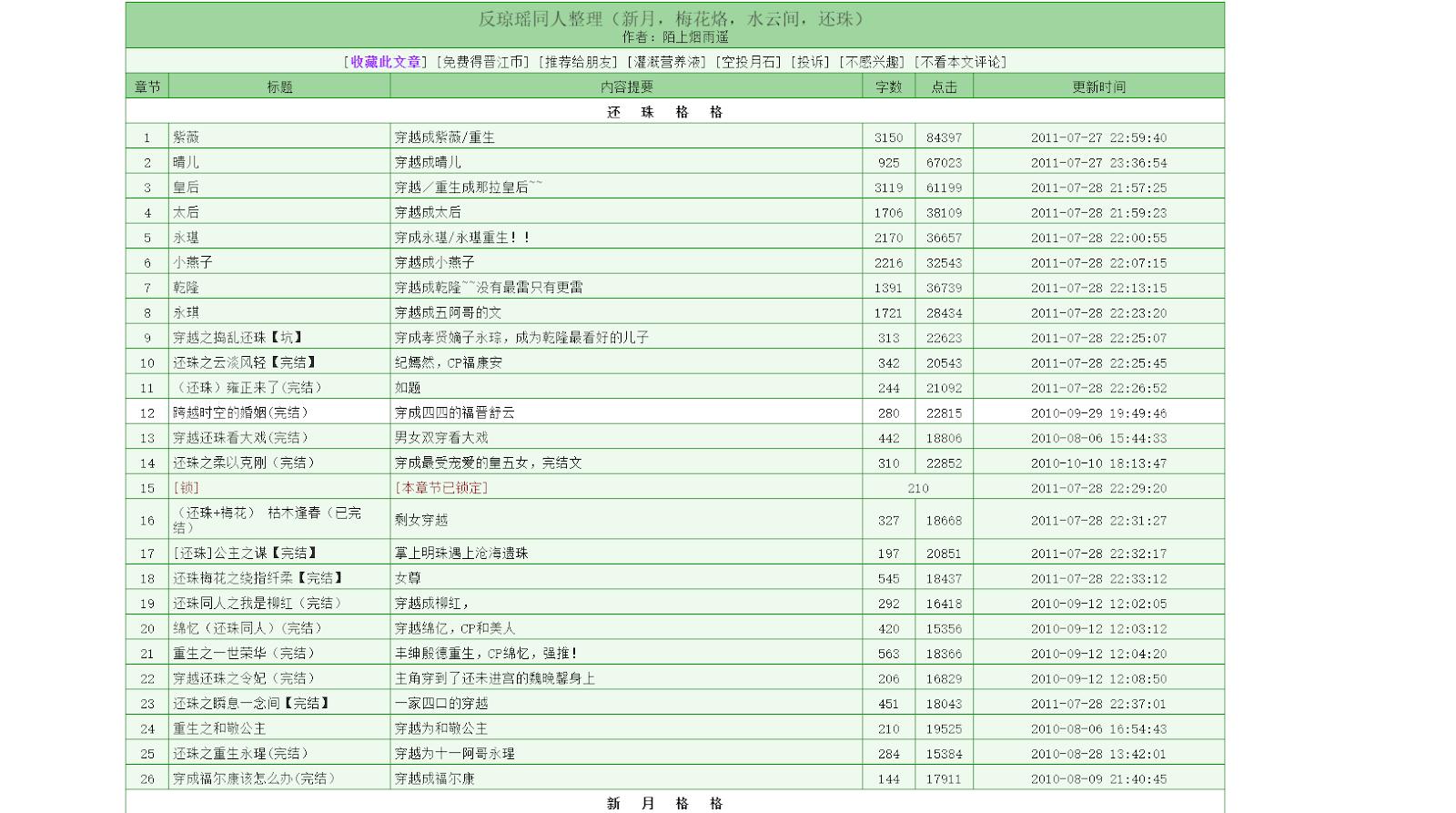Open chapter 还珠之柔以克刚（完结）
Viewport: 1456px width, 813px height.
(x=244, y=462)
